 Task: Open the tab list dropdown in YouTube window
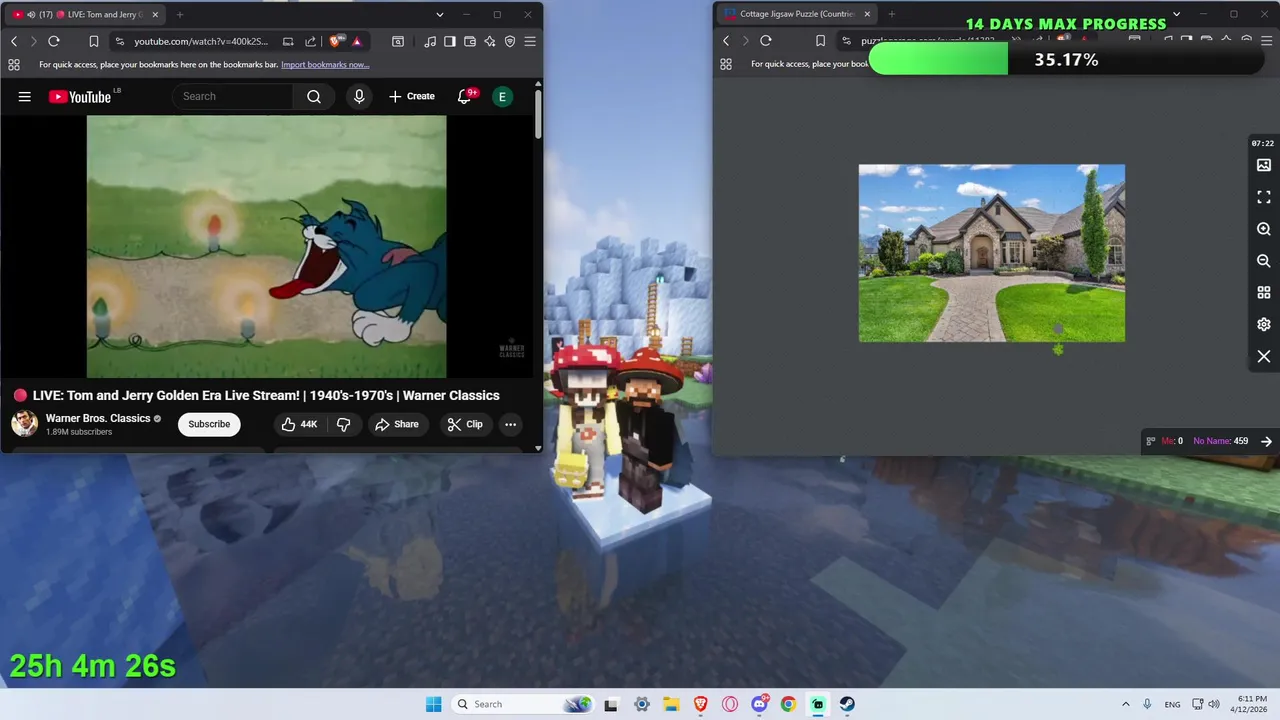pyautogui.click(x=440, y=14)
